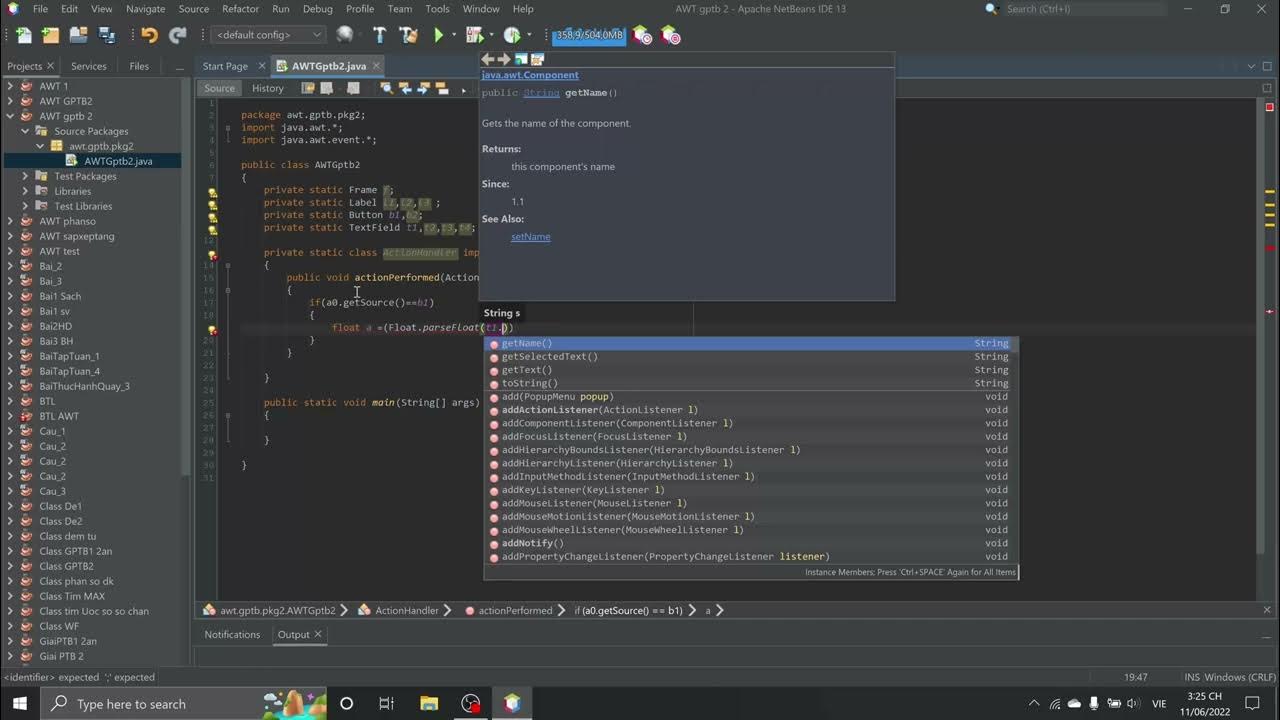The height and width of the screenshot is (720, 1280).
Task: Switch to the Files tab
Action: (139, 66)
